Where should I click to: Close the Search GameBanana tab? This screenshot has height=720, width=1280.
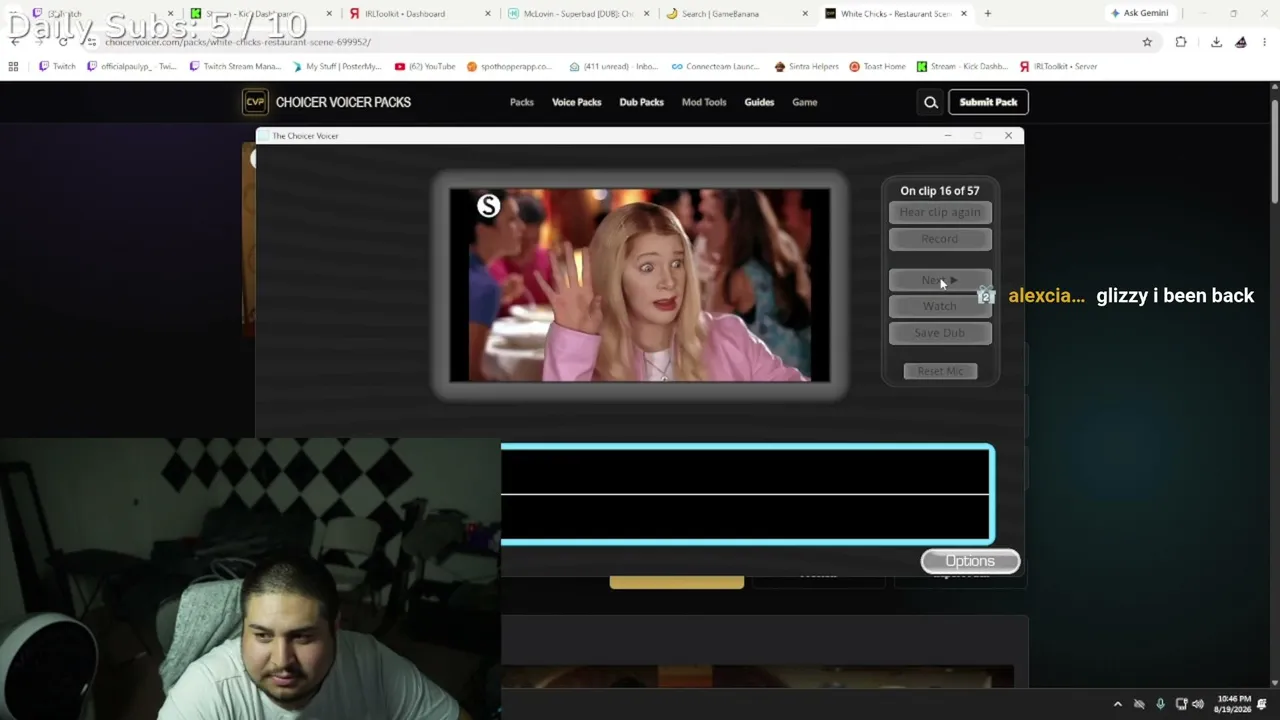coord(805,13)
